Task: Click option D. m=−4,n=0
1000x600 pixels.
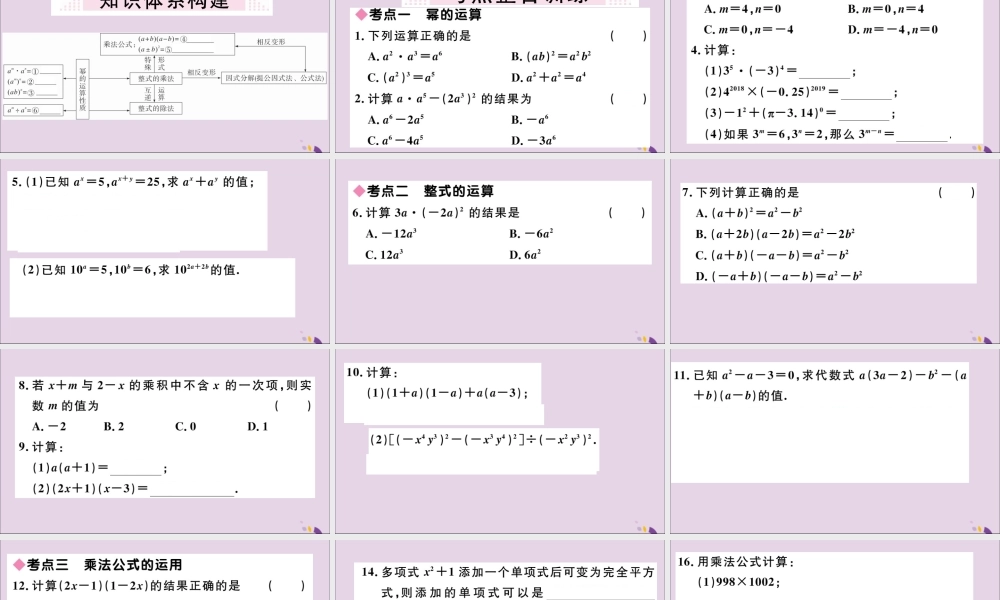Action: click(893, 29)
